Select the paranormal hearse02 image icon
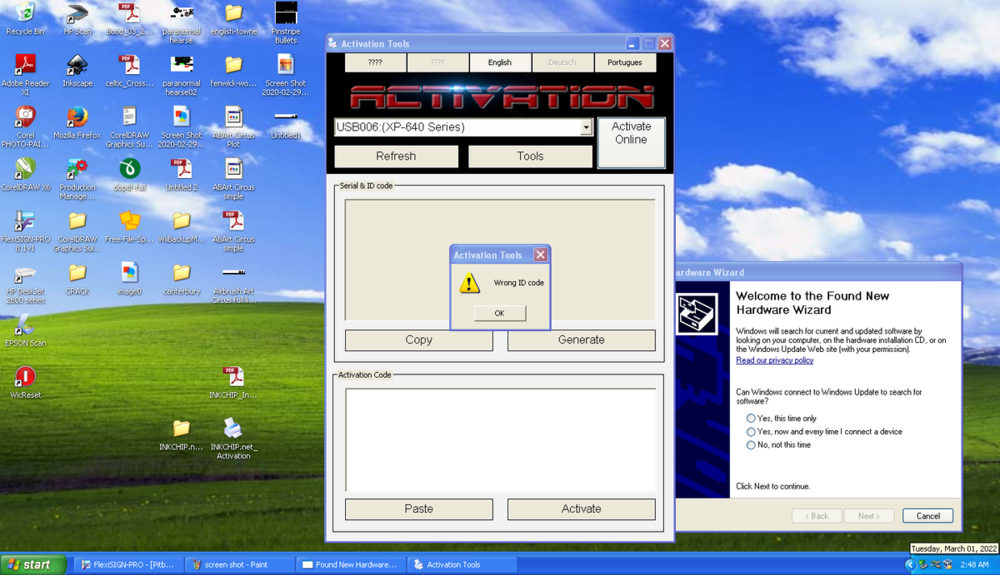 pos(181,74)
